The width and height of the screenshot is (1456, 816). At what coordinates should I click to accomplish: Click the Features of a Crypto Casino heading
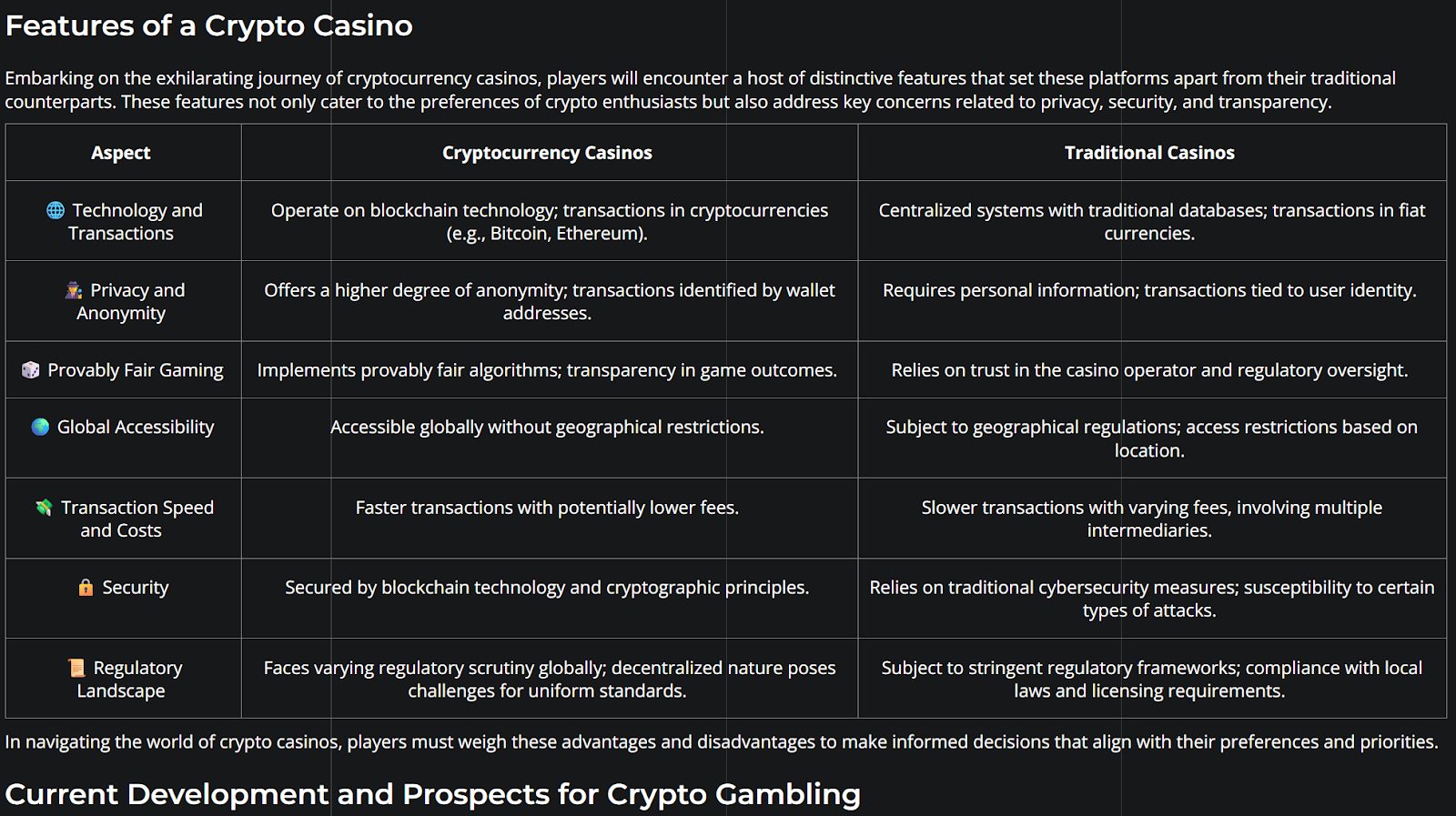pos(209,25)
